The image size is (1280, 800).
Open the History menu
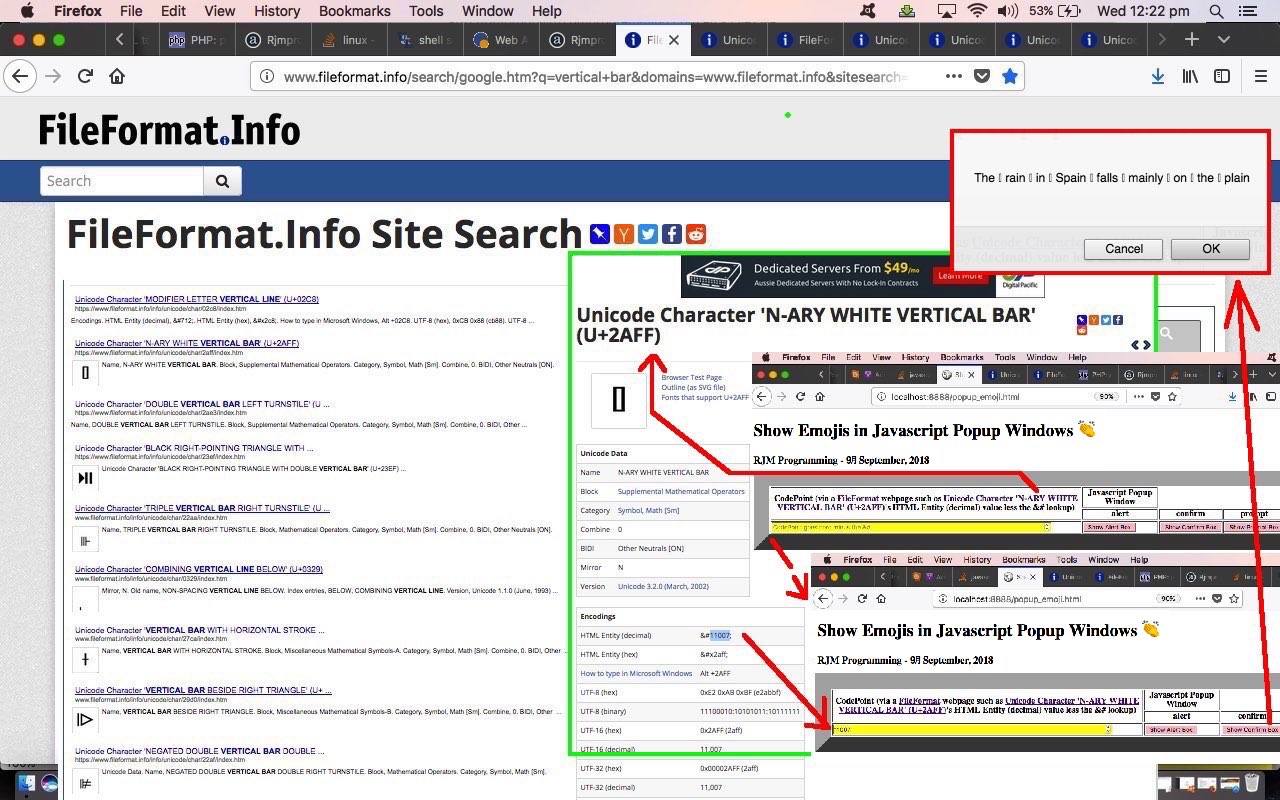click(277, 11)
